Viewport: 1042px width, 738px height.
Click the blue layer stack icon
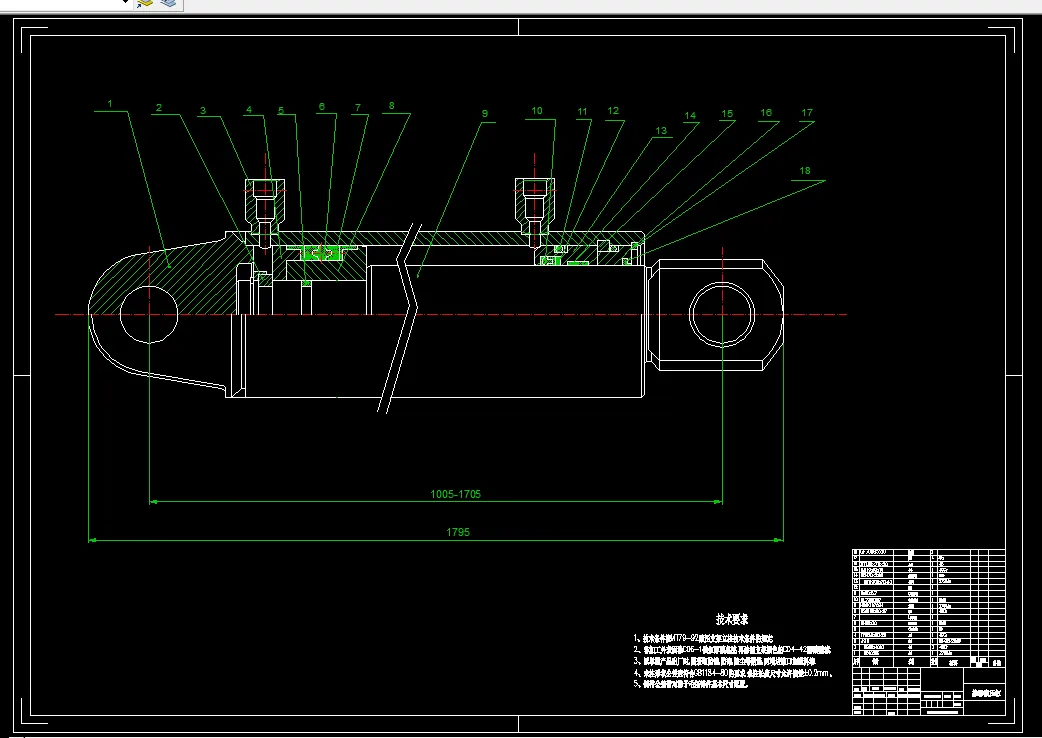(x=169, y=3)
